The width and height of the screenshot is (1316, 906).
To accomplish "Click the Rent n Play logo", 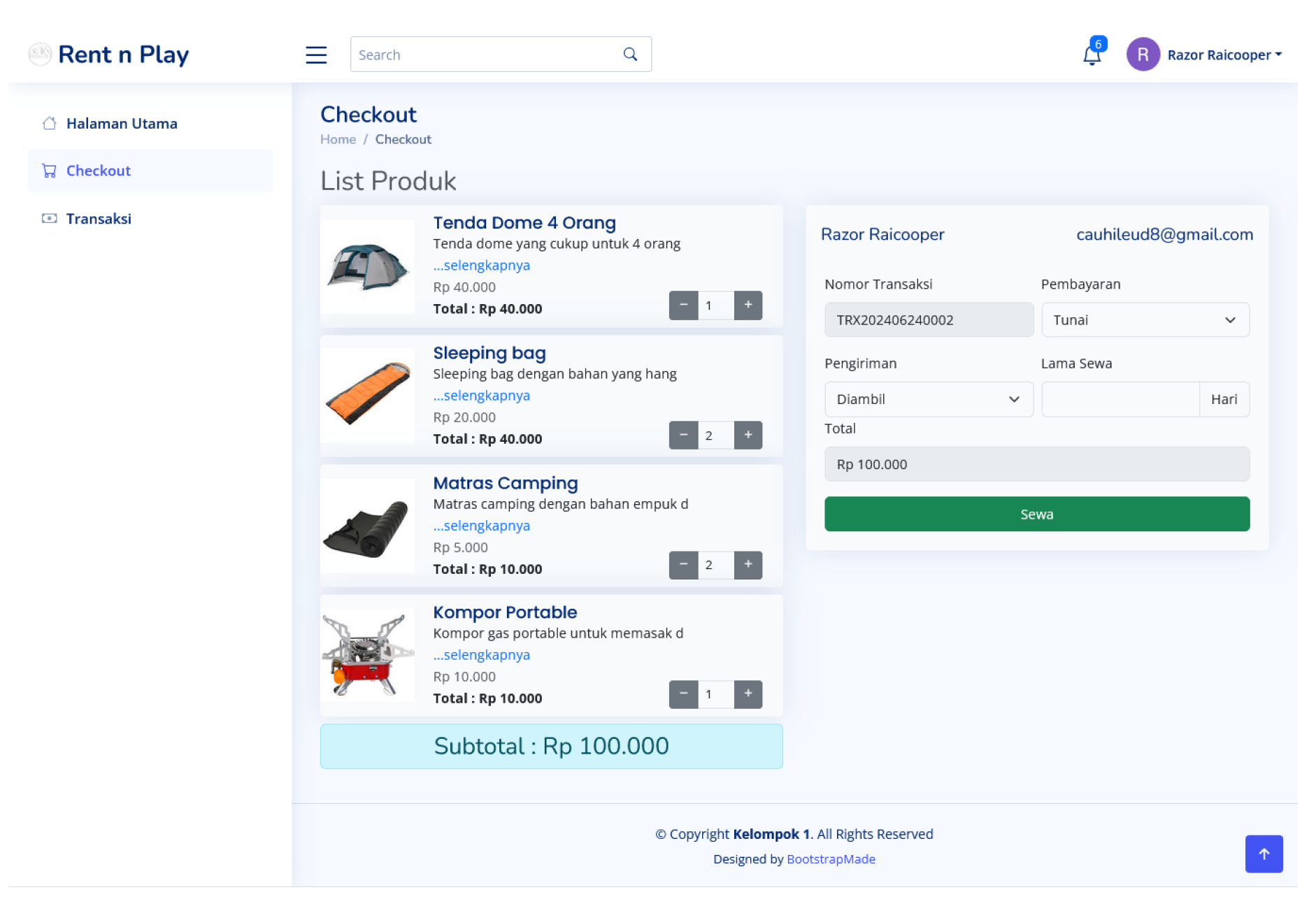I will pyautogui.click(x=109, y=55).
